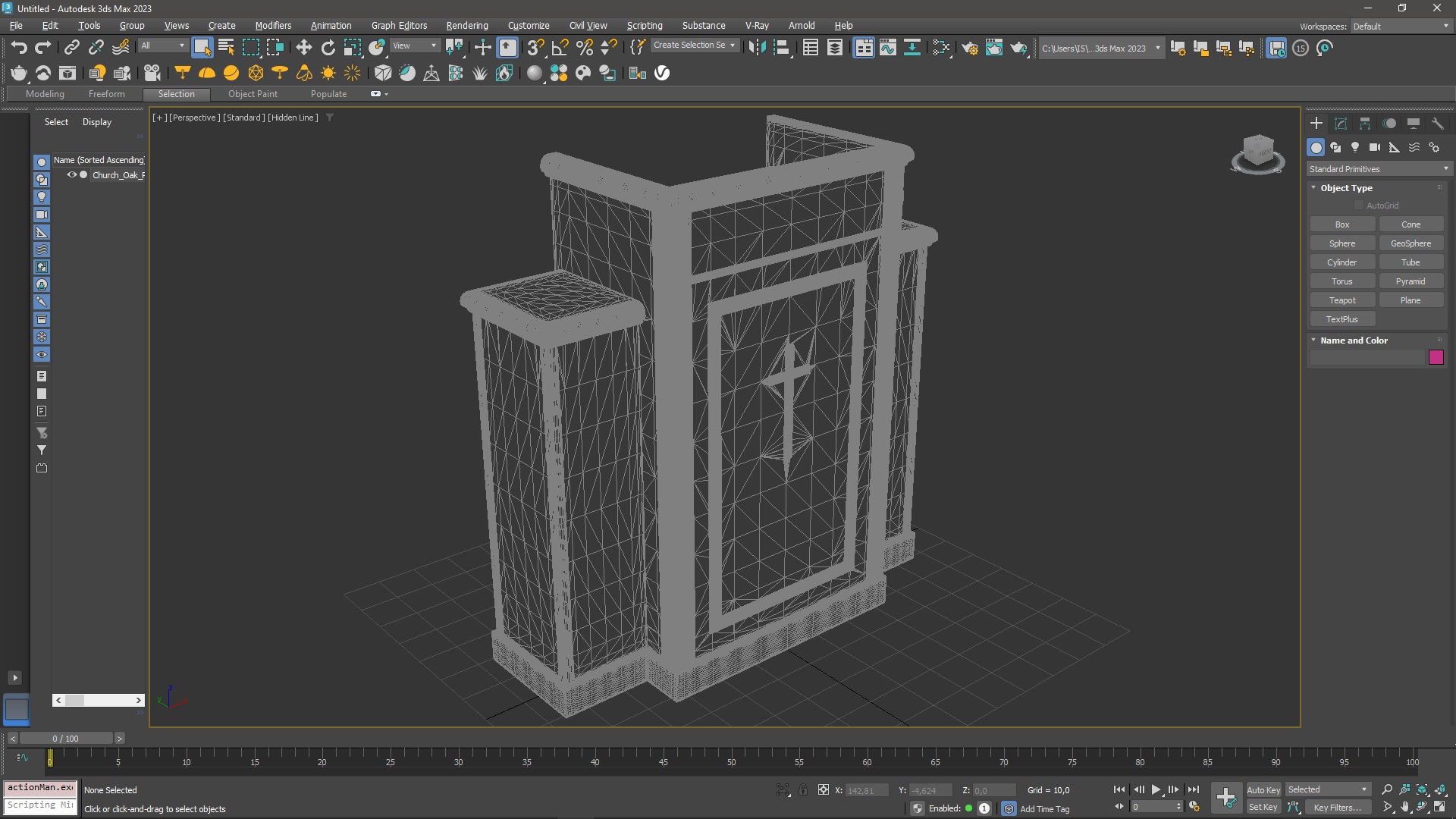This screenshot has width=1456, height=819.
Task: Open the Modify panel tab icon
Action: (x=1340, y=124)
